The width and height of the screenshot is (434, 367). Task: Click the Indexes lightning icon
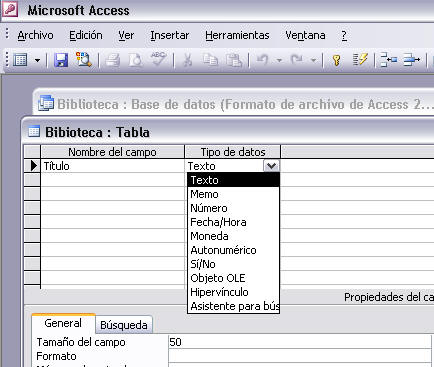click(x=360, y=60)
